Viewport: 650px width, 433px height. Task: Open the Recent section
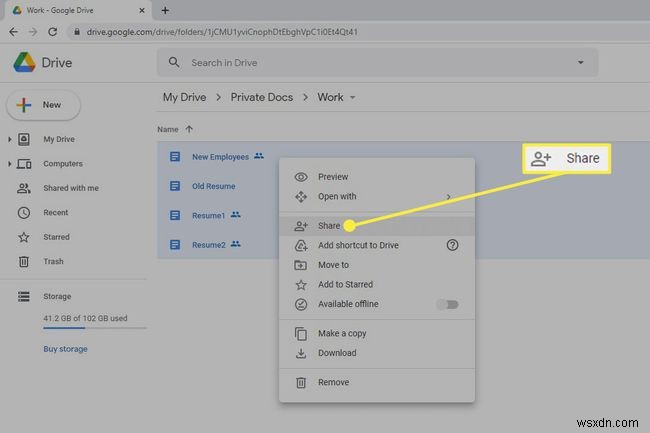tap(56, 213)
